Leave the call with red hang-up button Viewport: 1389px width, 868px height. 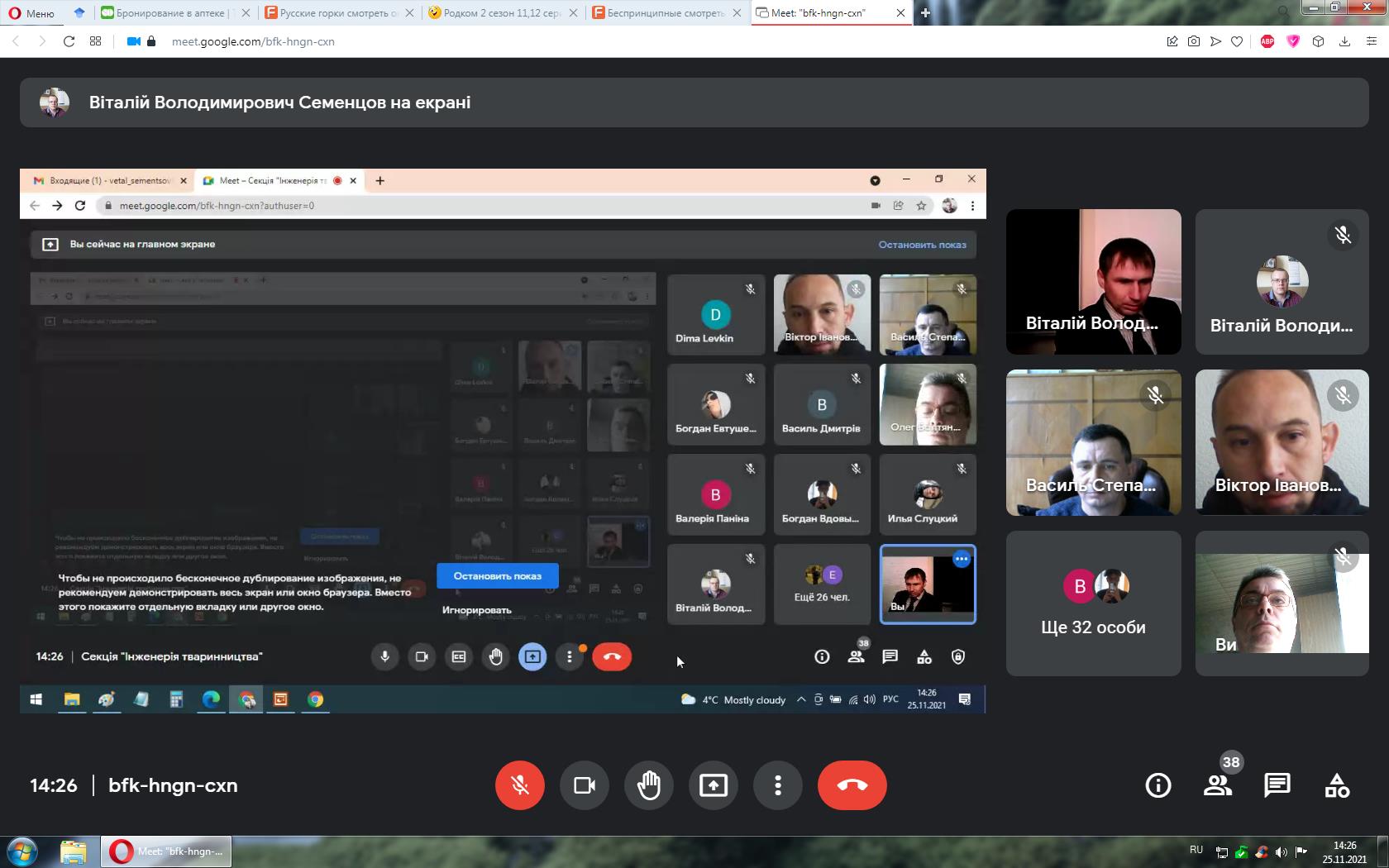[852, 785]
